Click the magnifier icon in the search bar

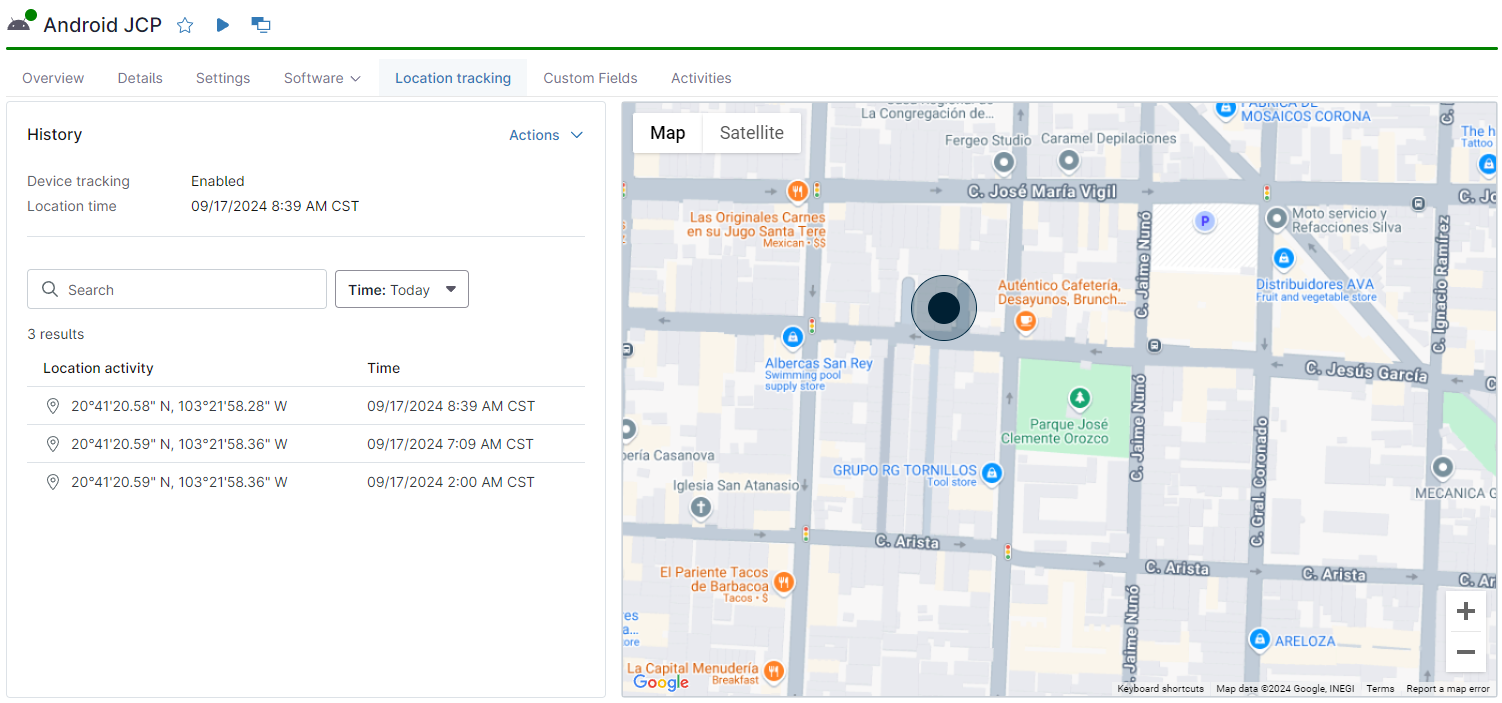pos(50,289)
